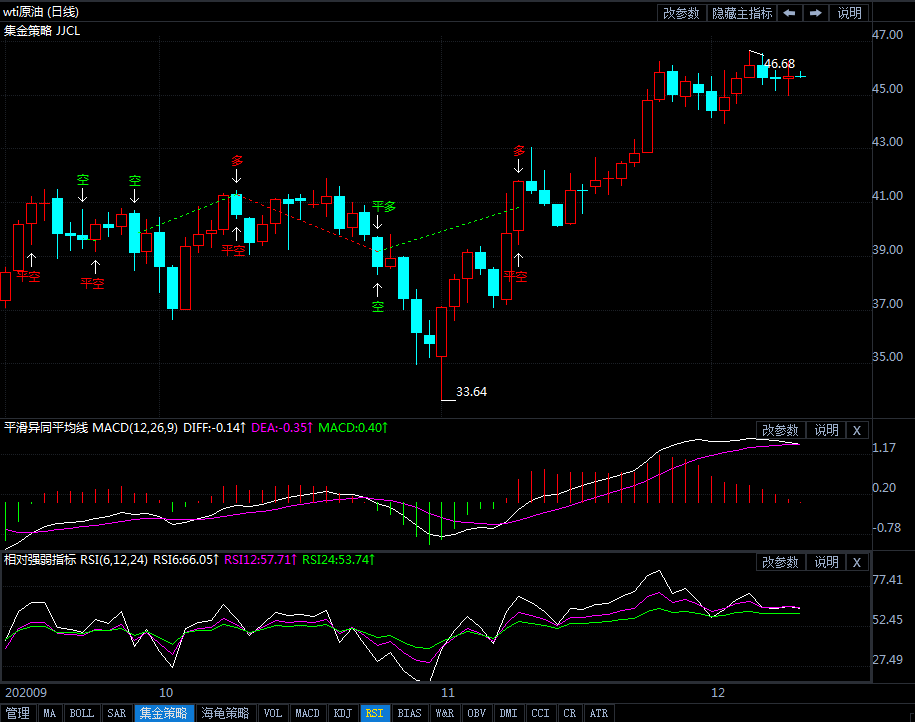Open 改参数 for the main chart
This screenshot has height=722, width=915.
681,13
